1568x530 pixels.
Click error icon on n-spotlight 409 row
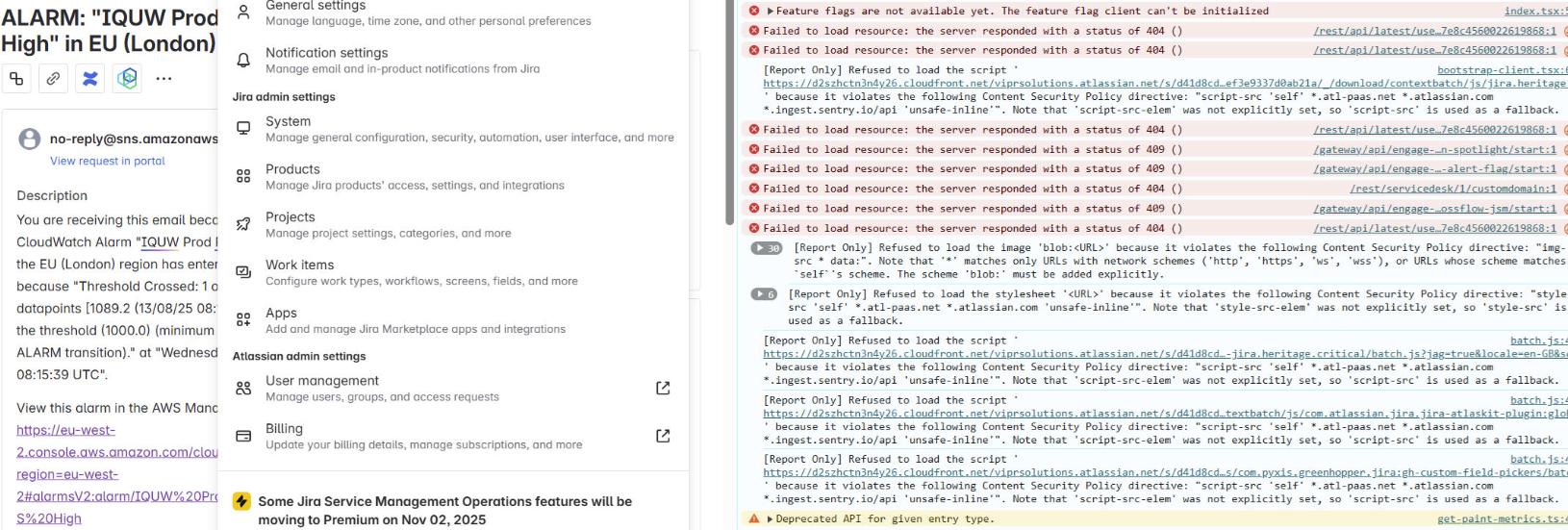click(x=754, y=149)
